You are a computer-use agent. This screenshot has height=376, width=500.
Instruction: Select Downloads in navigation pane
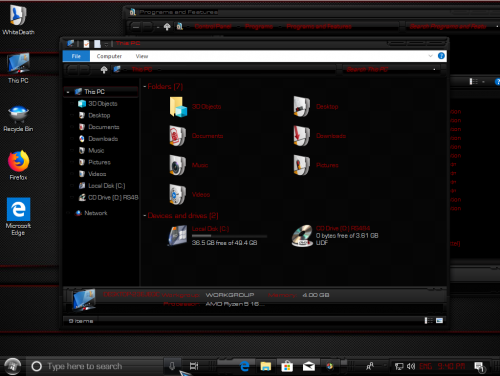(x=103, y=139)
